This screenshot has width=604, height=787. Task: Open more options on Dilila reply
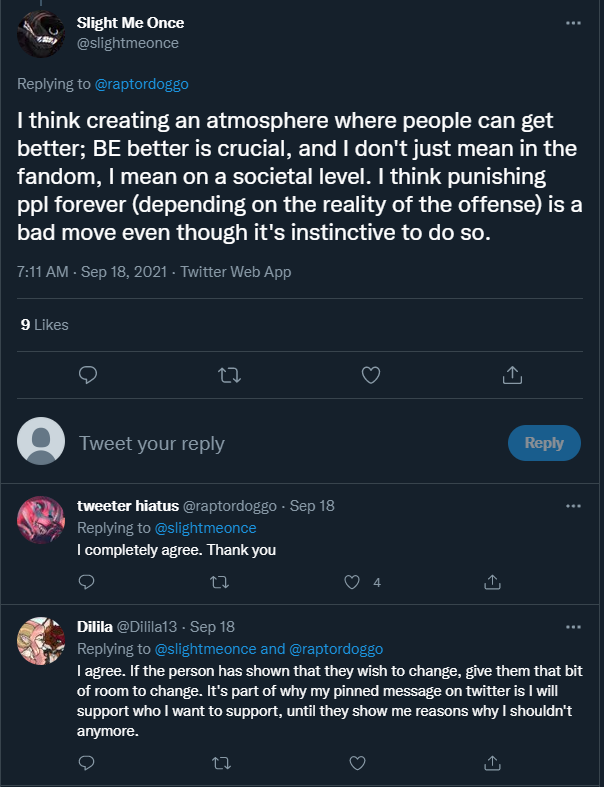pos(573,627)
